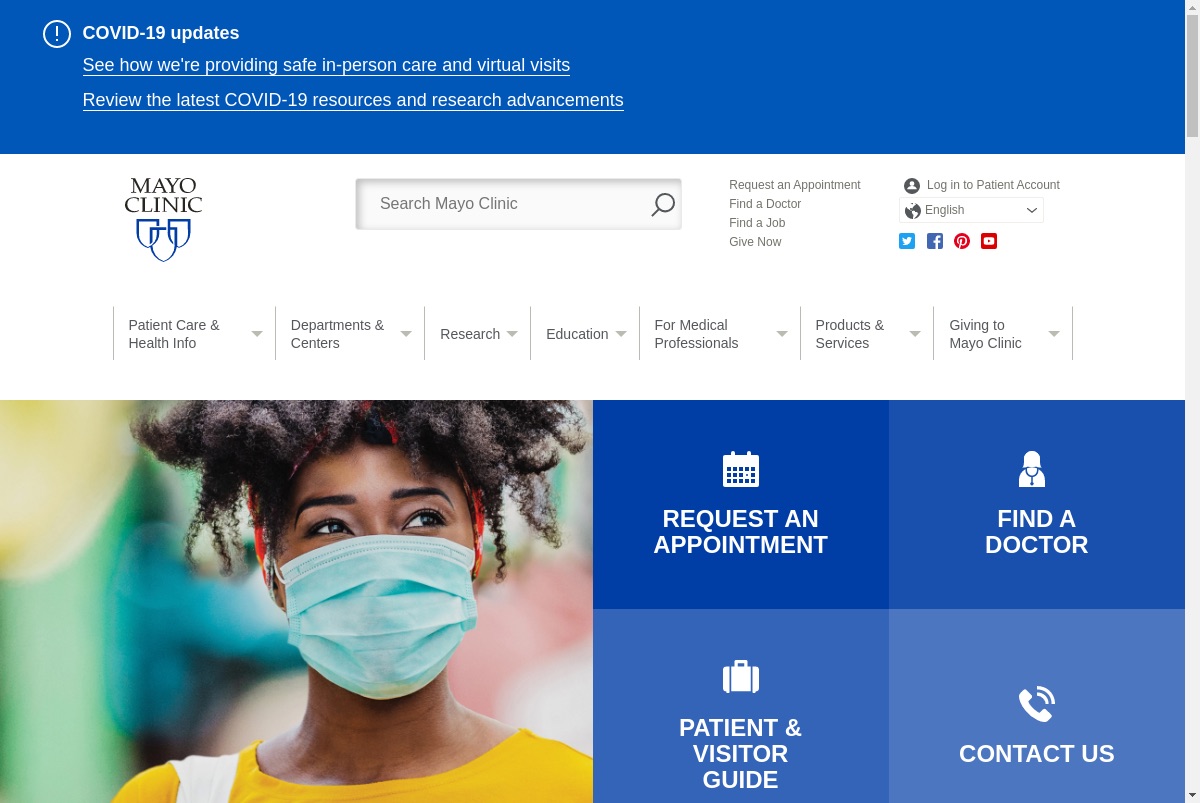Click the top Find a Doctor link
1200x803 pixels.
point(765,204)
